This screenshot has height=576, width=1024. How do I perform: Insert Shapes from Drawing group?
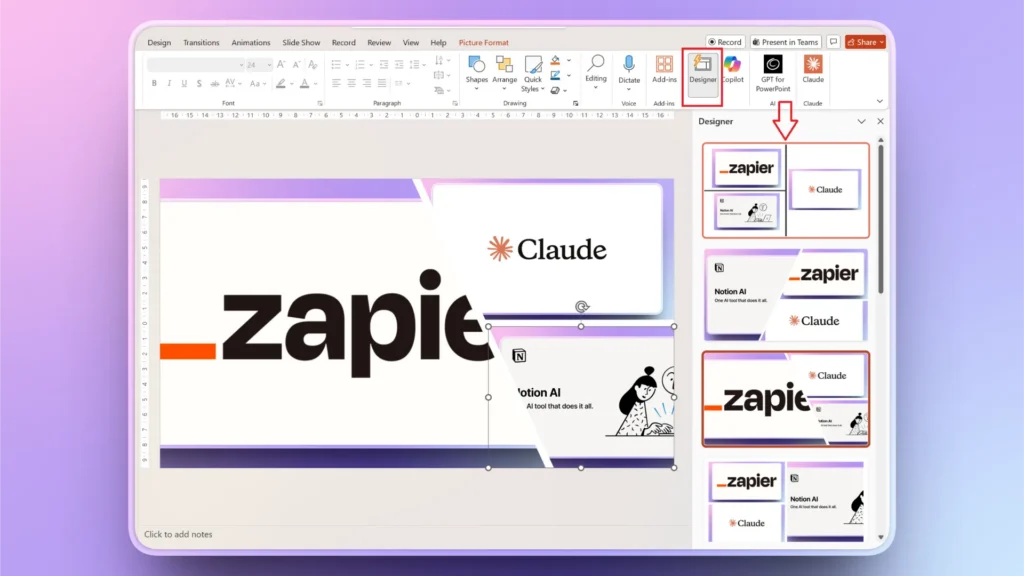coord(476,72)
